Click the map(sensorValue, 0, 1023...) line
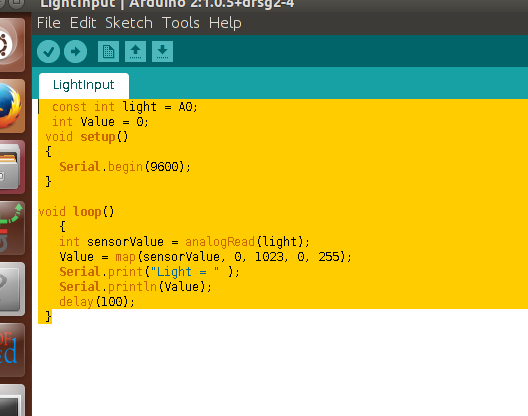Viewport: 528px width, 416px height. [205, 257]
